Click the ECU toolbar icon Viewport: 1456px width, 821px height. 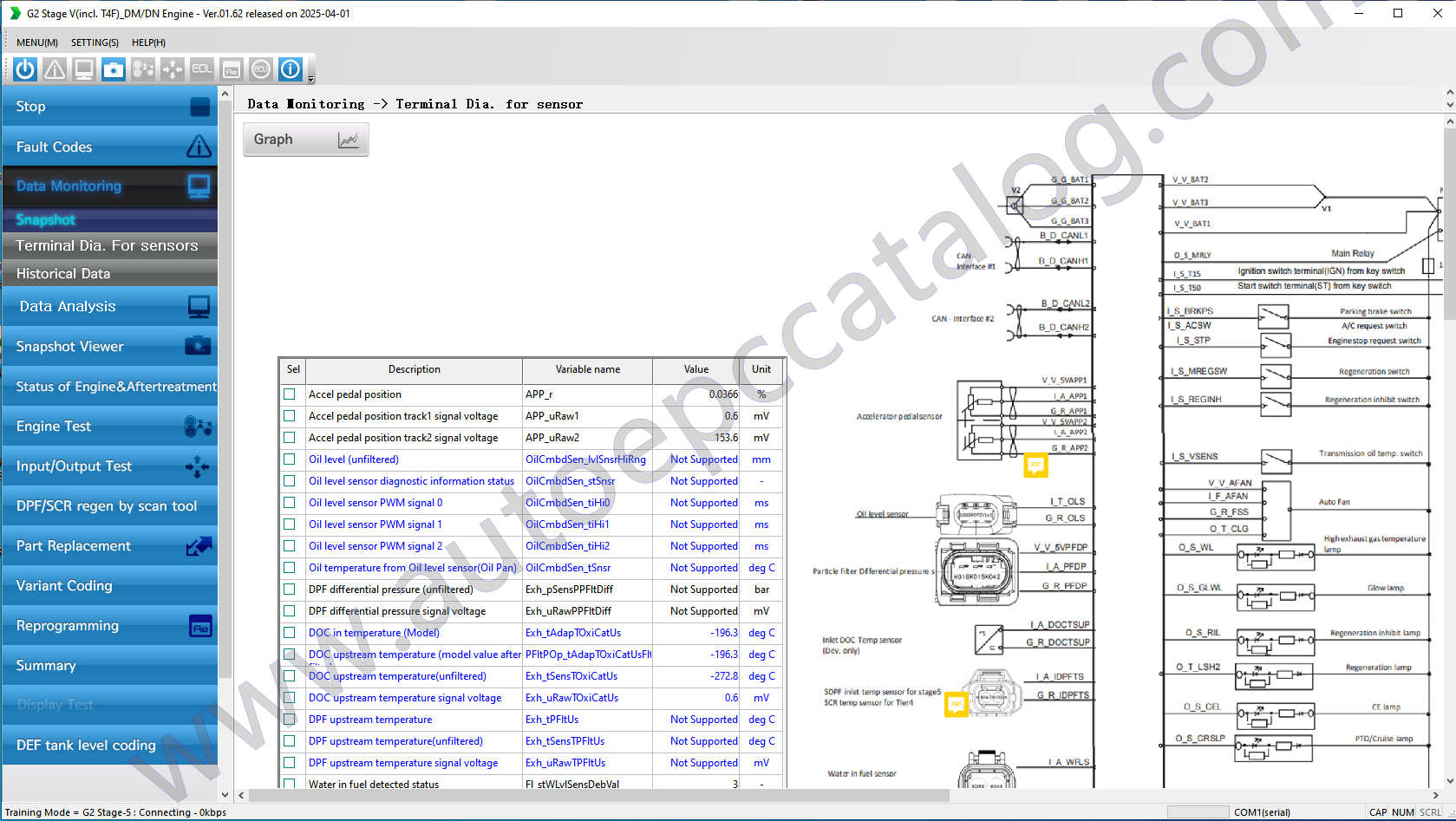click(261, 69)
